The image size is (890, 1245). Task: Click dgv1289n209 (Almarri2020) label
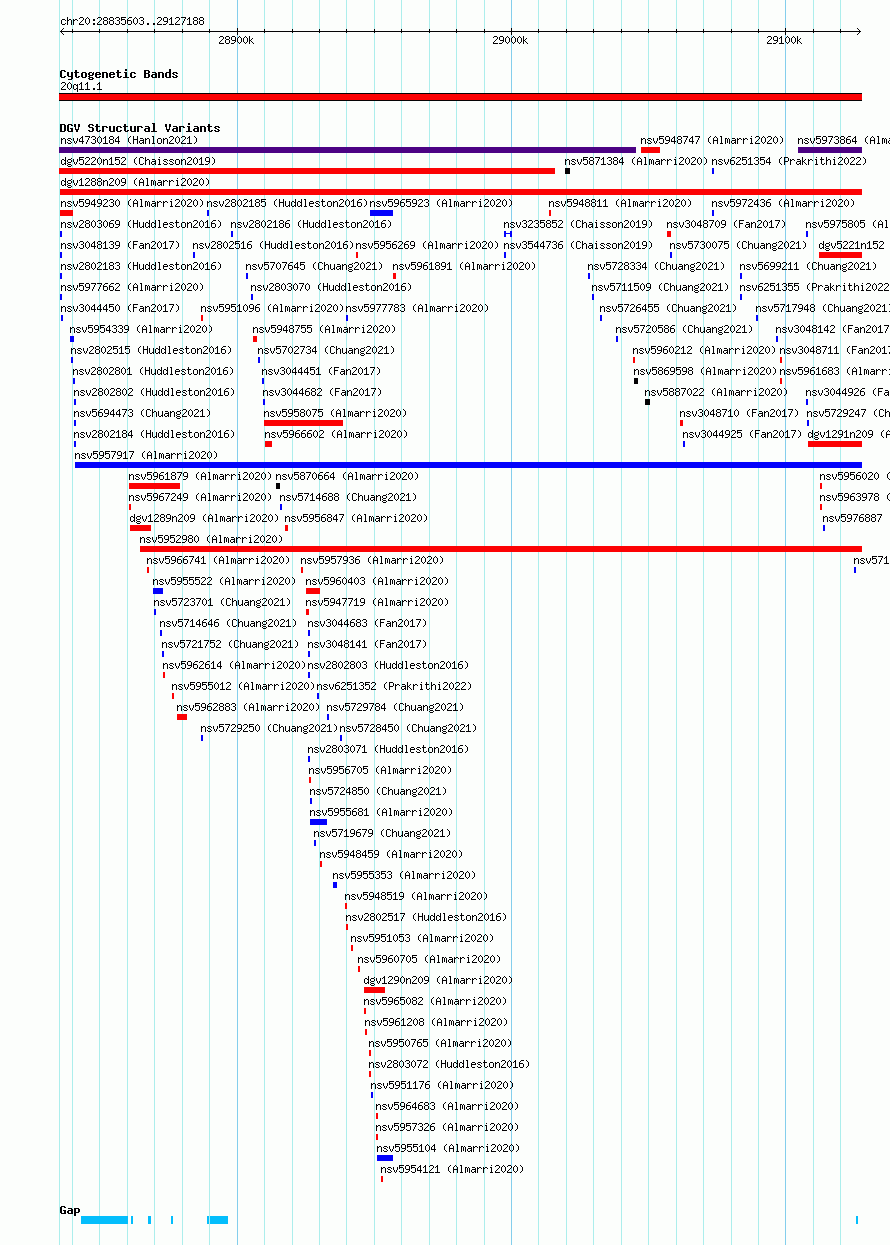[x=204, y=518]
